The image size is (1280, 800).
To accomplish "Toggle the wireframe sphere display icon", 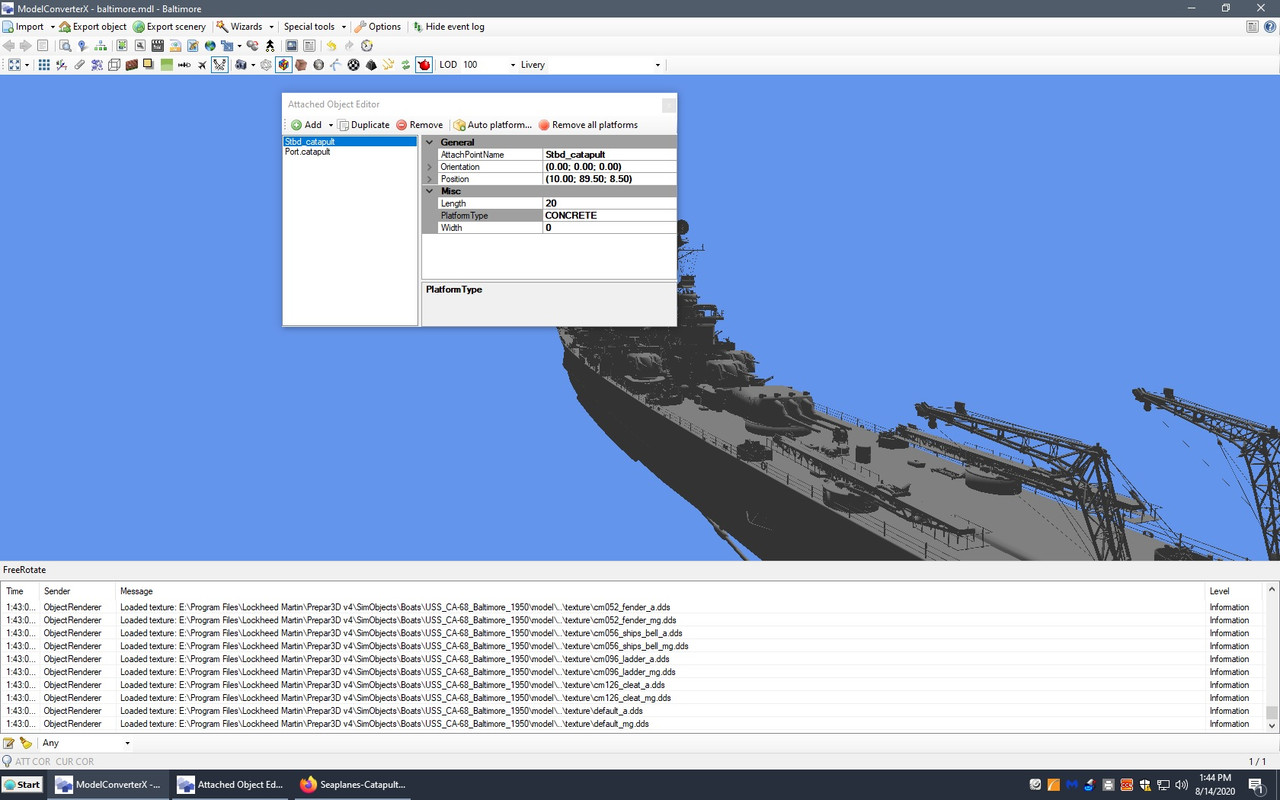I will click(x=266, y=65).
